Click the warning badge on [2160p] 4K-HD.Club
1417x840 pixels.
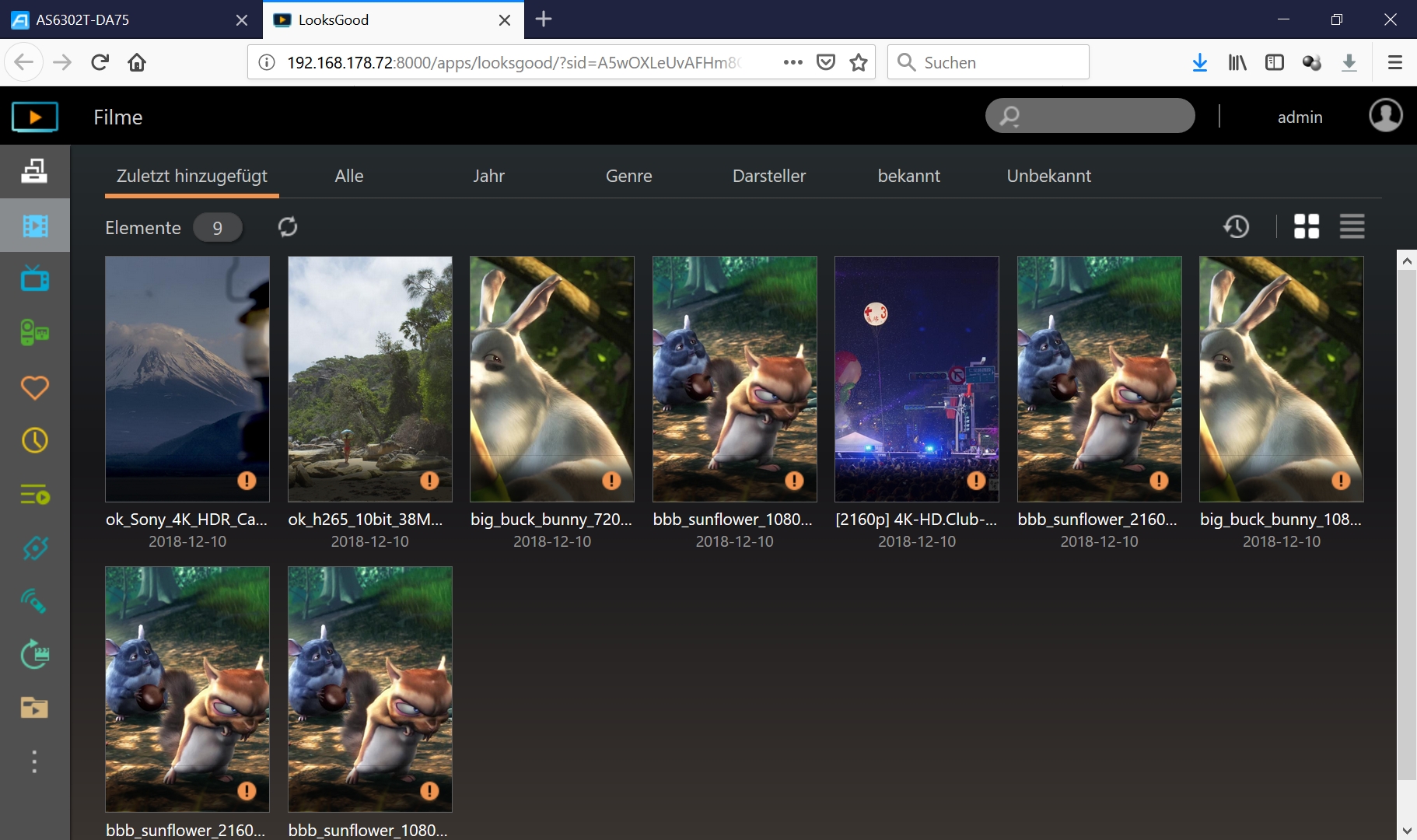click(x=976, y=481)
